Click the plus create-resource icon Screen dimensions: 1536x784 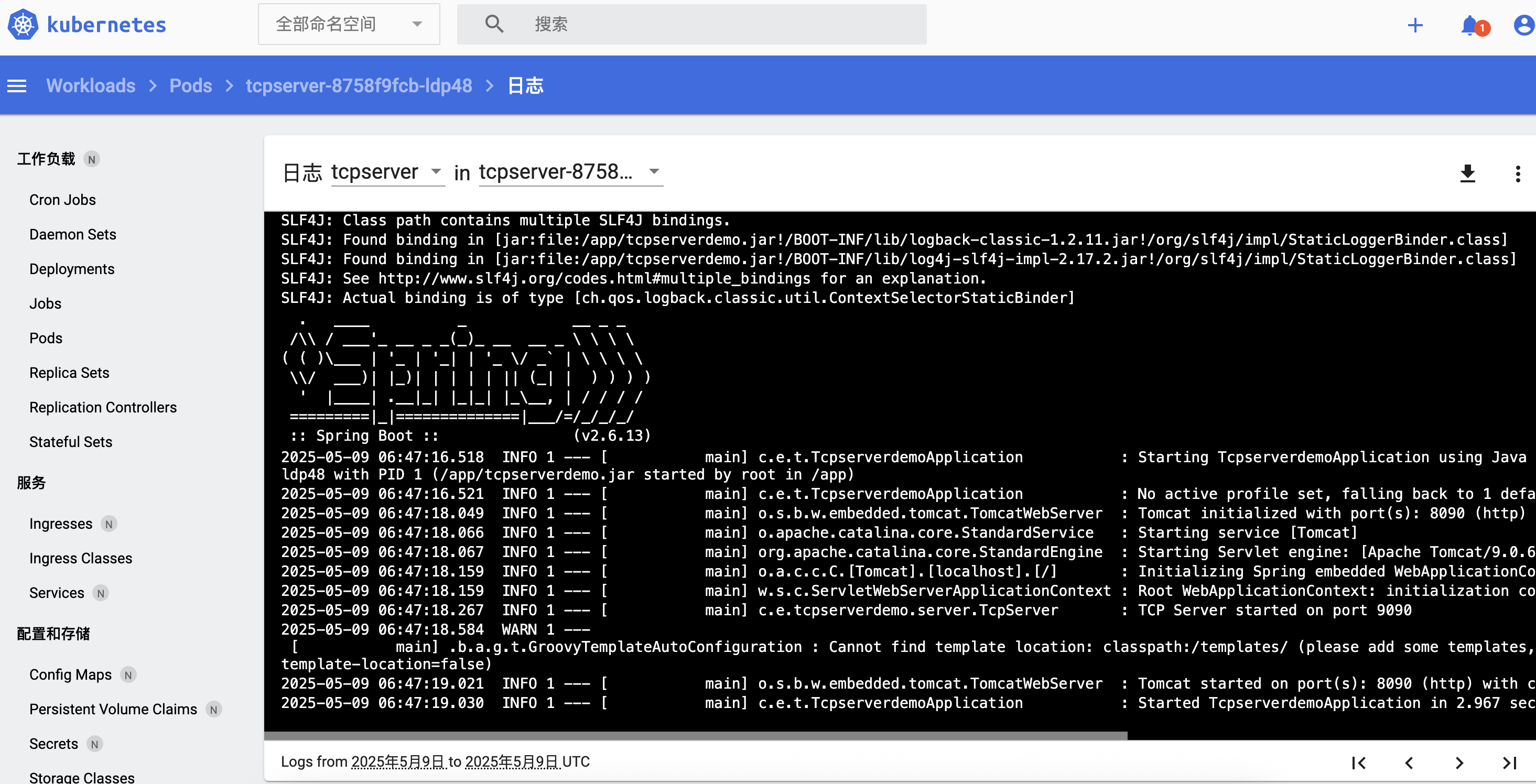click(x=1414, y=25)
